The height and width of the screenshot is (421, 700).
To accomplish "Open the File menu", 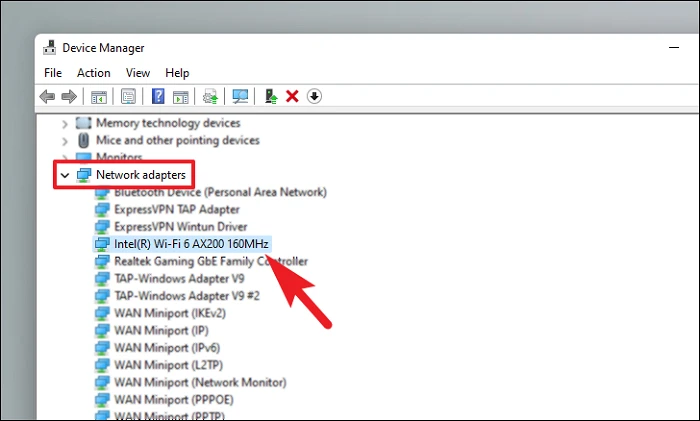I will coord(53,73).
